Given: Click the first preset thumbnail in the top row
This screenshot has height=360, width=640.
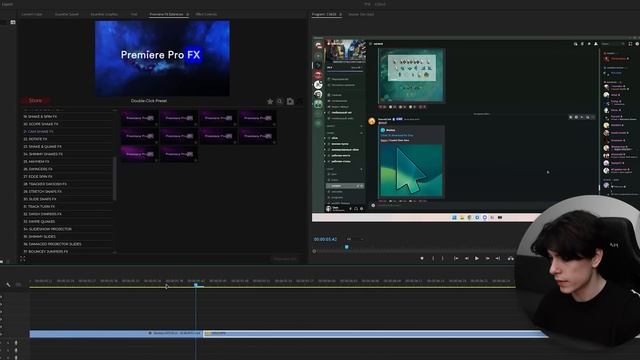Looking at the screenshot, I should tap(139, 118).
